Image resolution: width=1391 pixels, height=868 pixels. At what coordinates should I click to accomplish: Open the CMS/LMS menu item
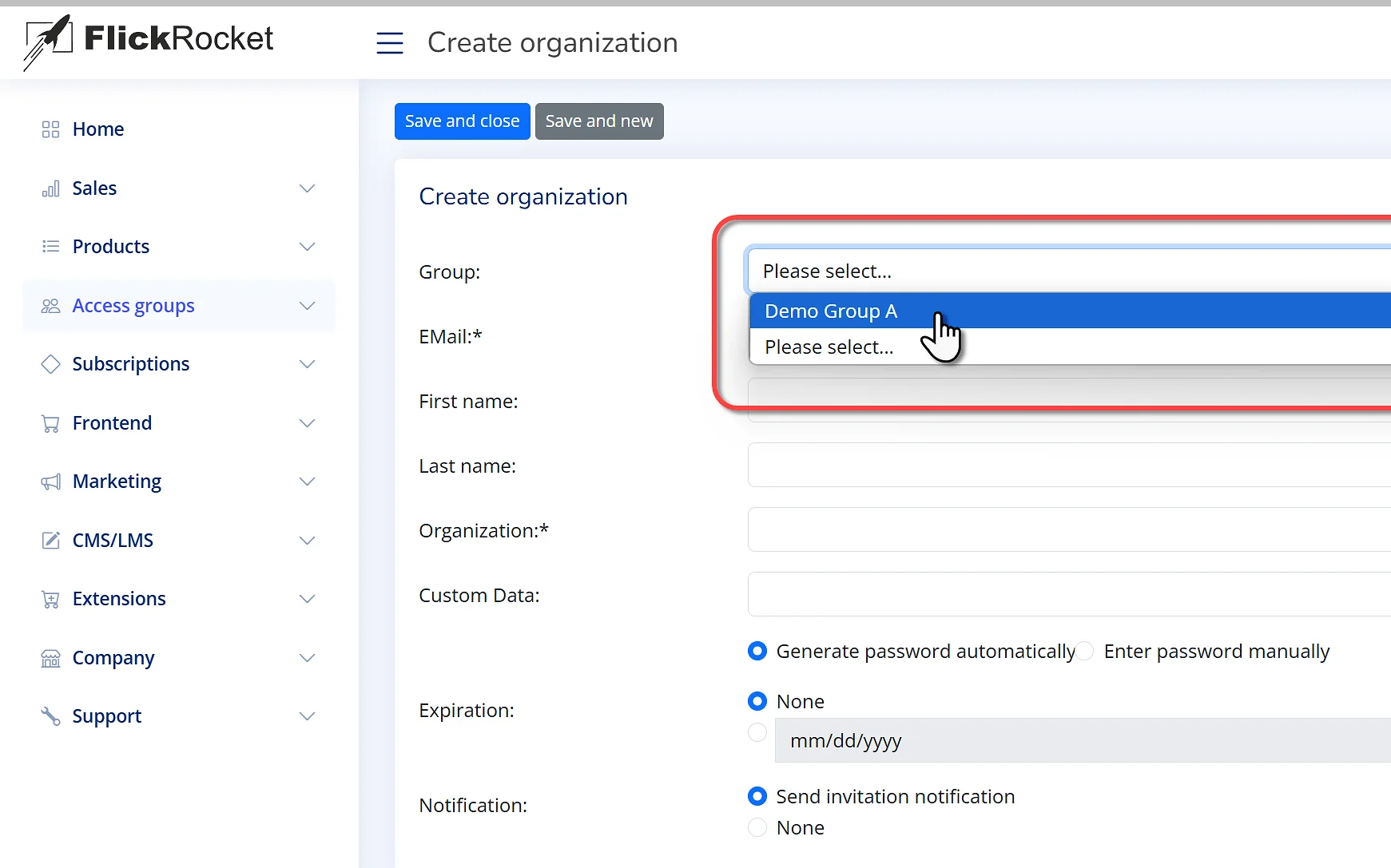113,541
